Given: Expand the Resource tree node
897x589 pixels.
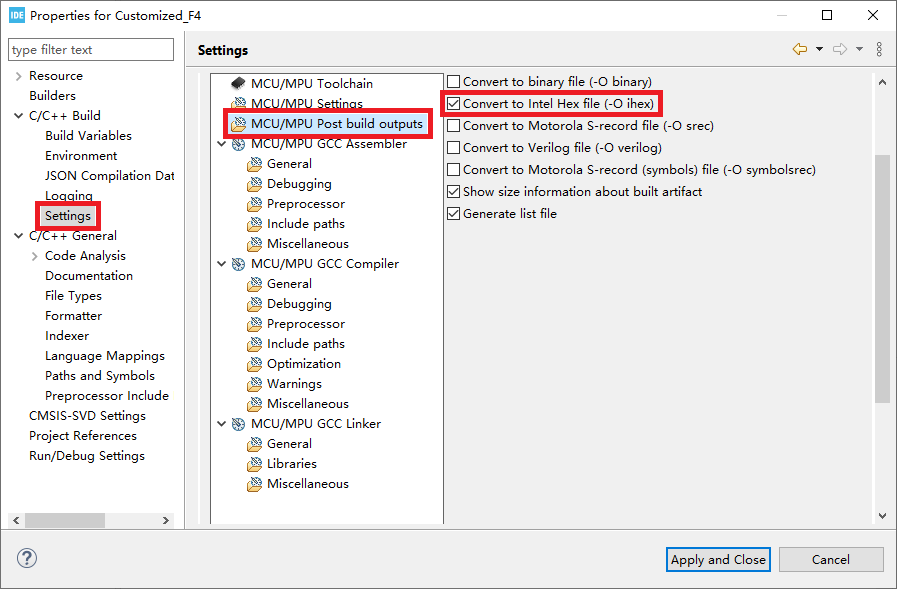Looking at the screenshot, I should (18, 76).
